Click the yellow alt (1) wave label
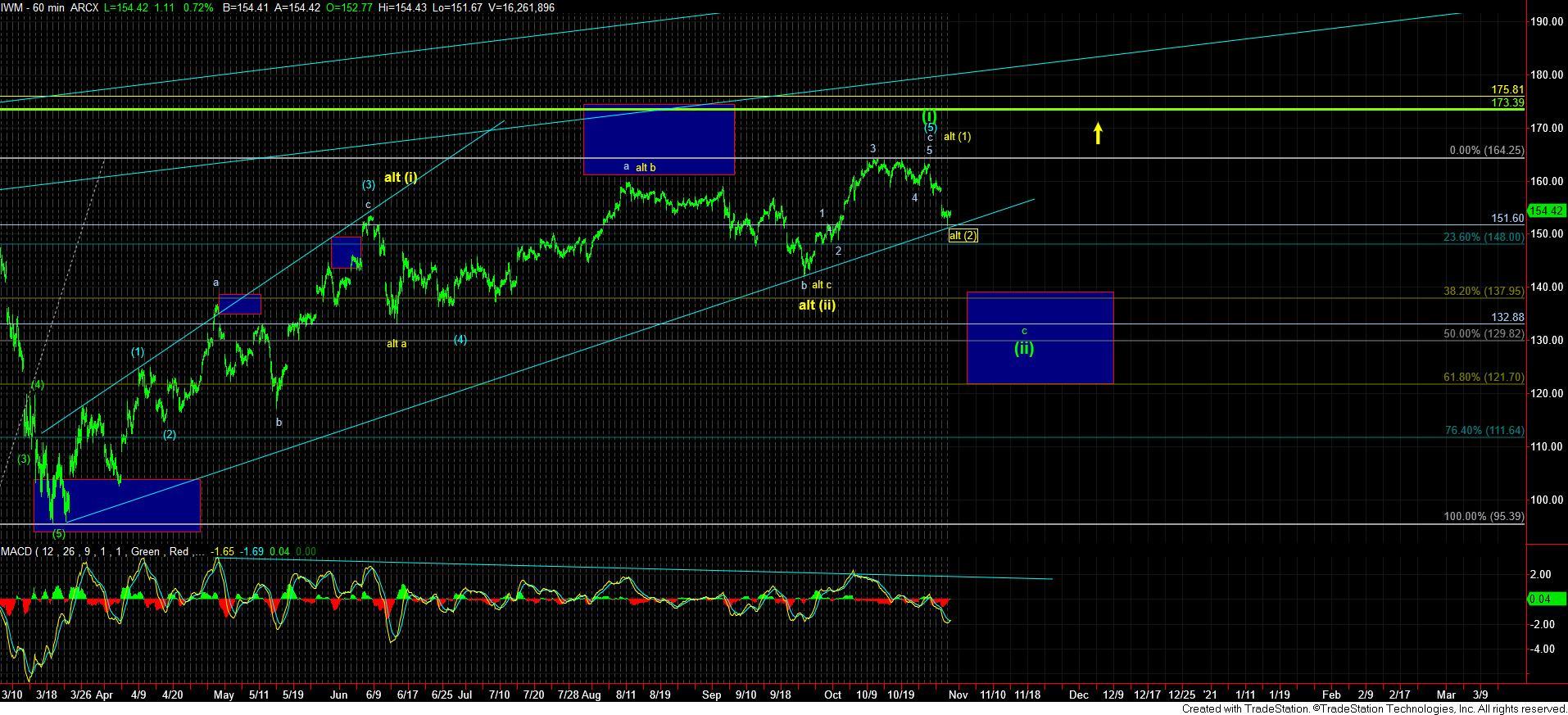The width and height of the screenshot is (1568, 715). [x=957, y=137]
